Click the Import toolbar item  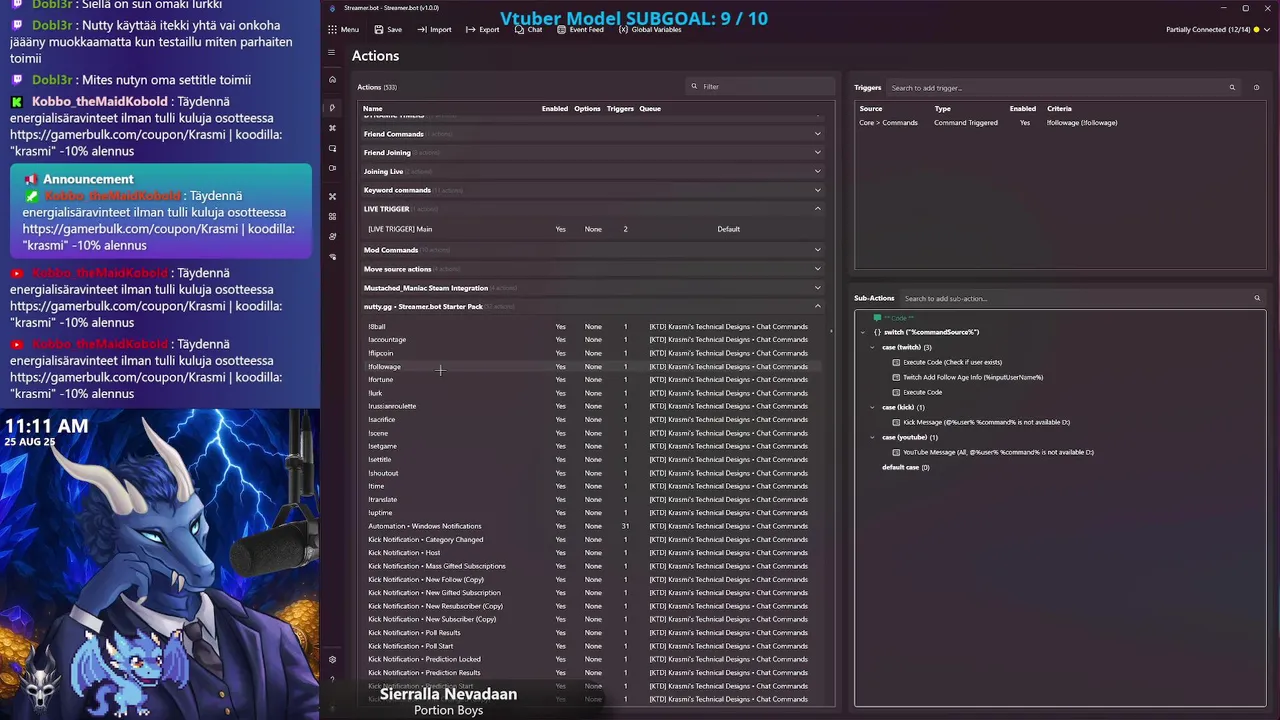pyautogui.click(x=434, y=29)
